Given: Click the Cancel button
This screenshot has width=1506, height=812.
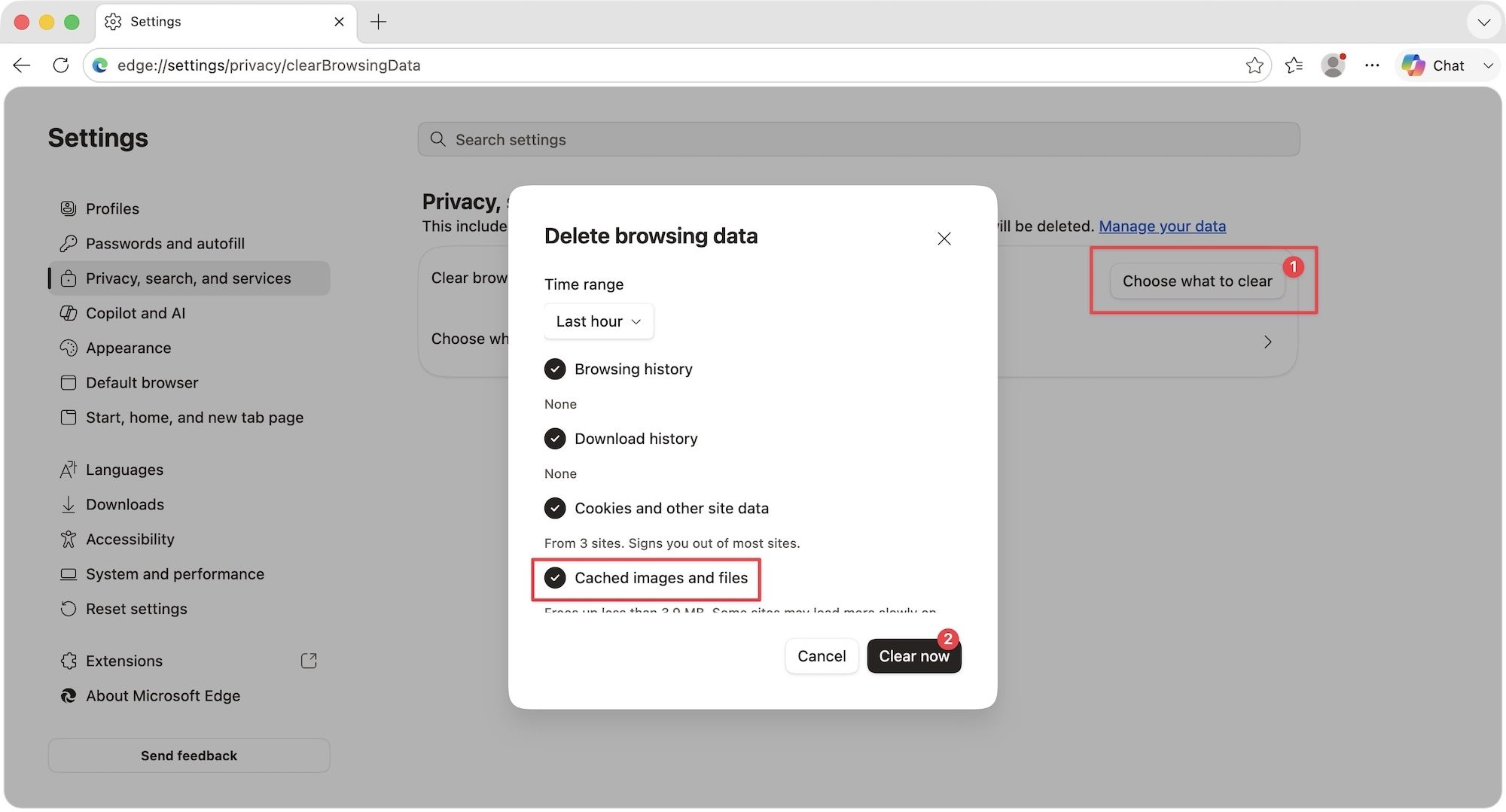Looking at the screenshot, I should click(x=822, y=656).
